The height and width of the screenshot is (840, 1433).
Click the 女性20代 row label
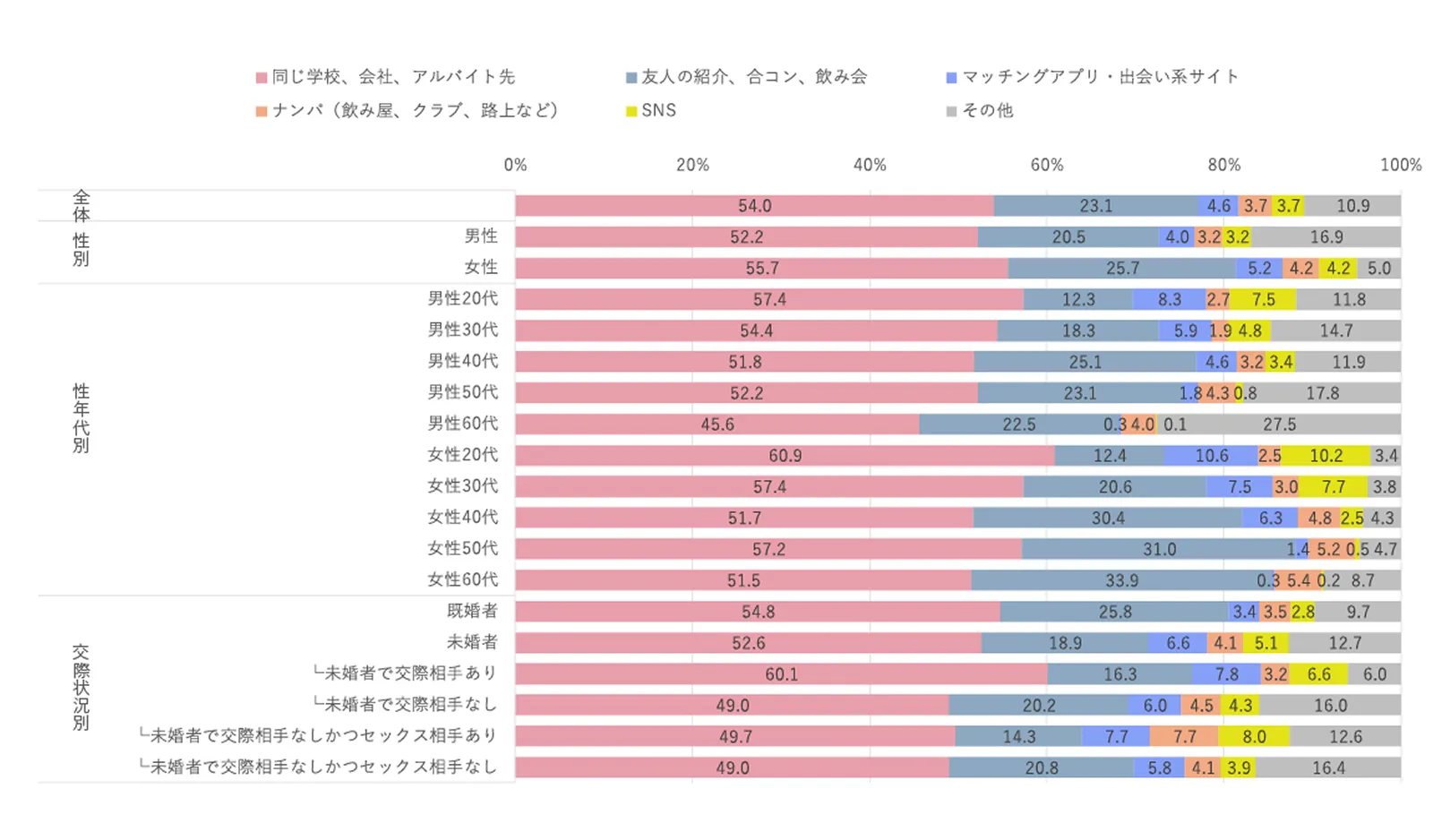click(x=462, y=454)
